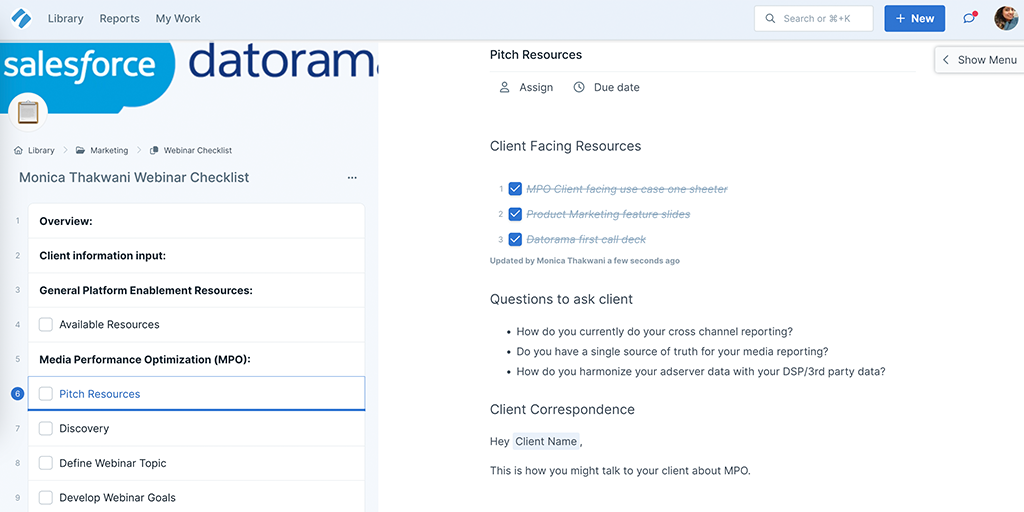Go to Webinar Checklist in the breadcrumb
The width and height of the screenshot is (1024, 512).
tap(198, 150)
